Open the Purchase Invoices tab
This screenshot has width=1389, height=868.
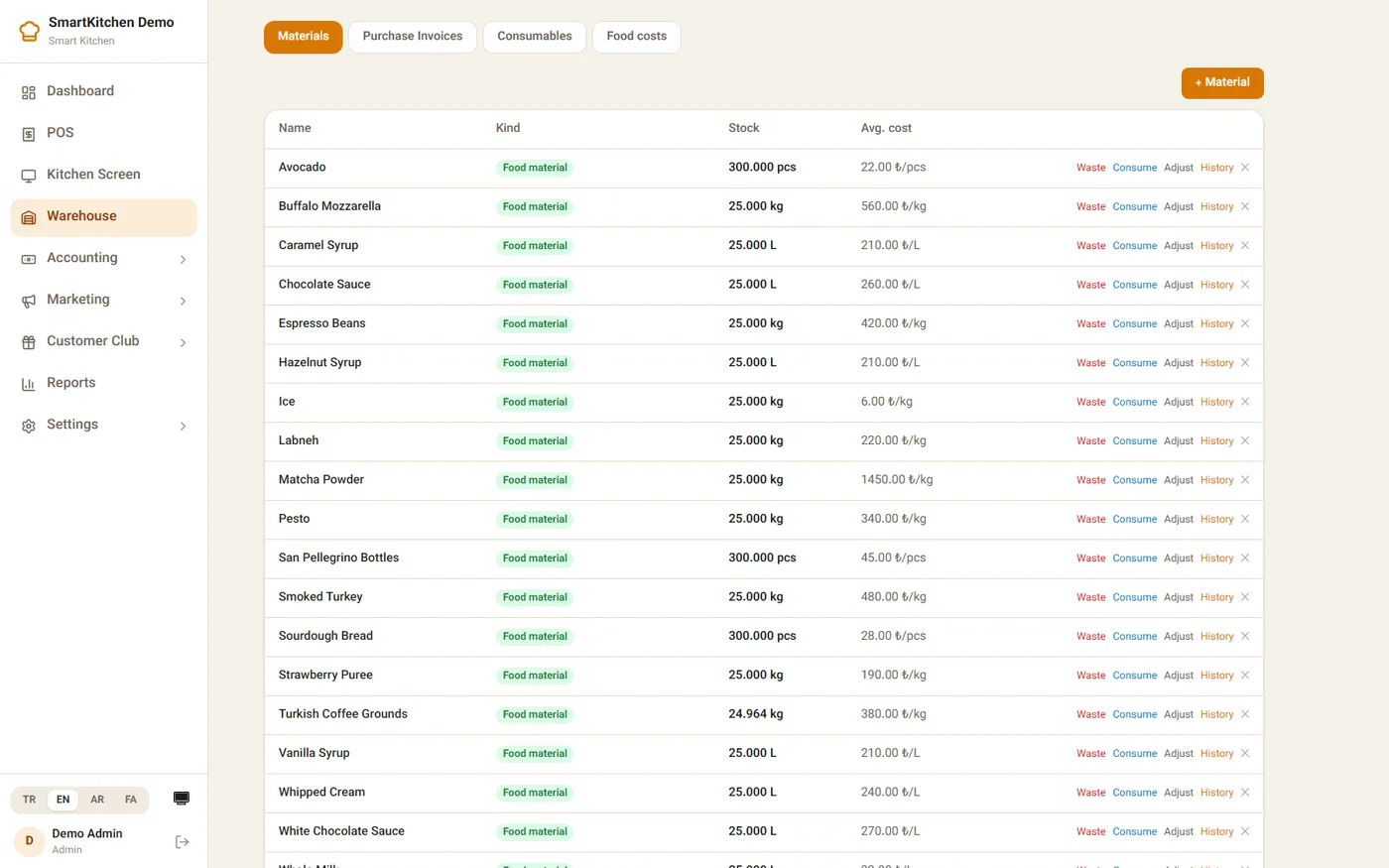(x=413, y=37)
